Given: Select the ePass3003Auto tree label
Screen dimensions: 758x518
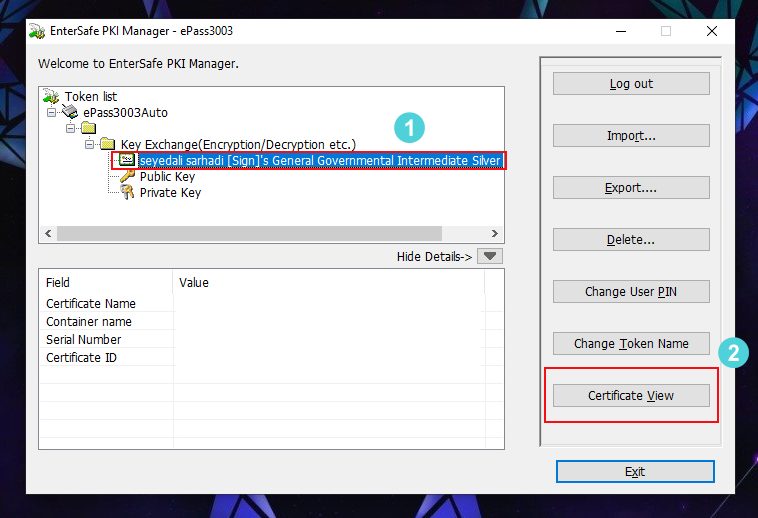Looking at the screenshot, I should [x=125, y=113].
